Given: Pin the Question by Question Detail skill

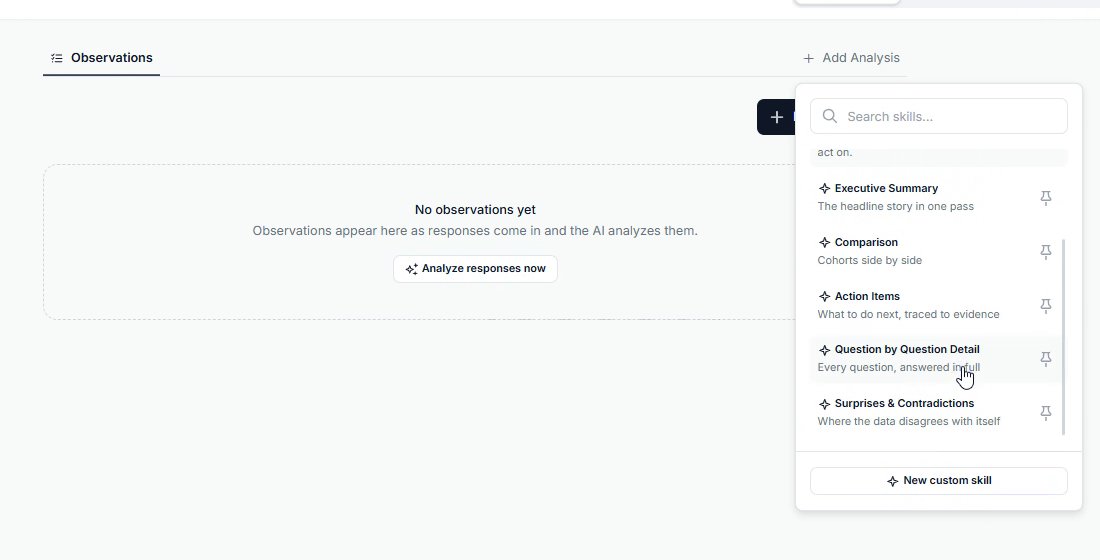Looking at the screenshot, I should point(1045,359).
